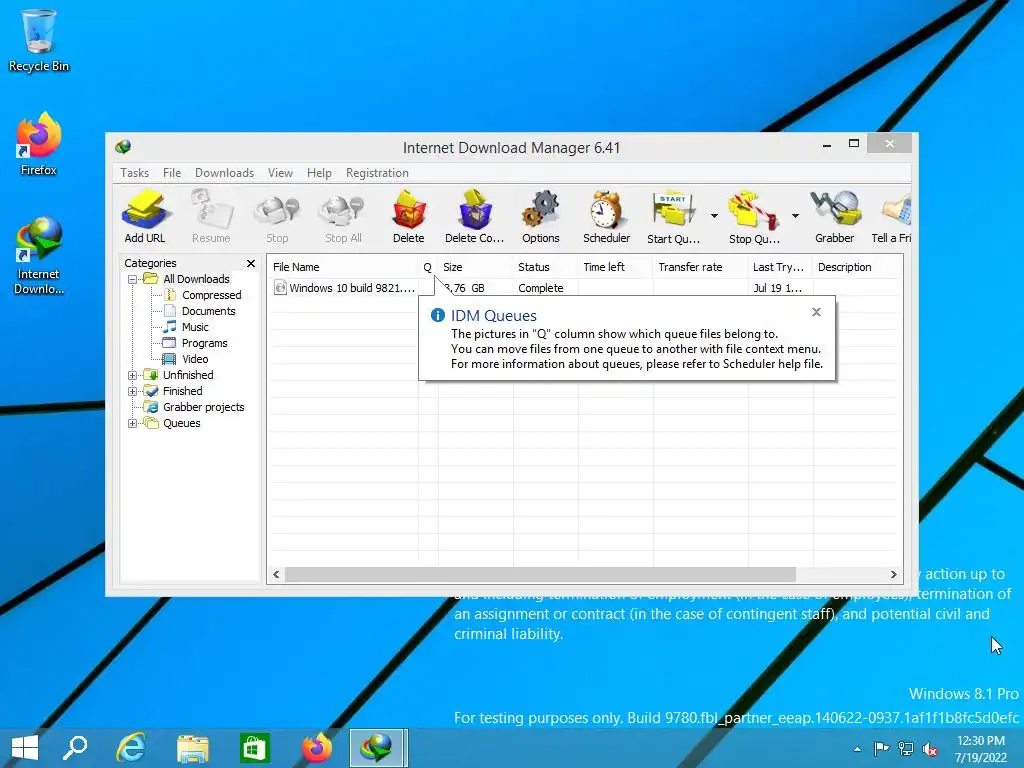Open taskbar Search magnifier

point(75,748)
